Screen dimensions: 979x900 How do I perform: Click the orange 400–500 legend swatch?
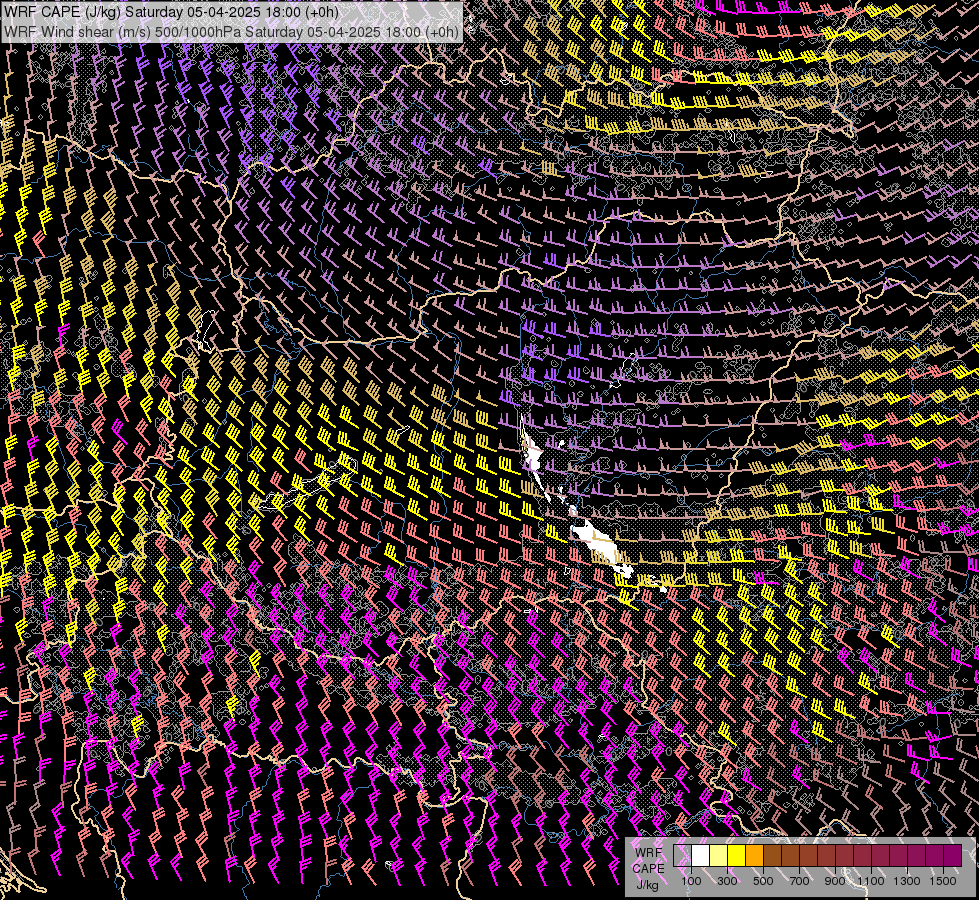754,856
